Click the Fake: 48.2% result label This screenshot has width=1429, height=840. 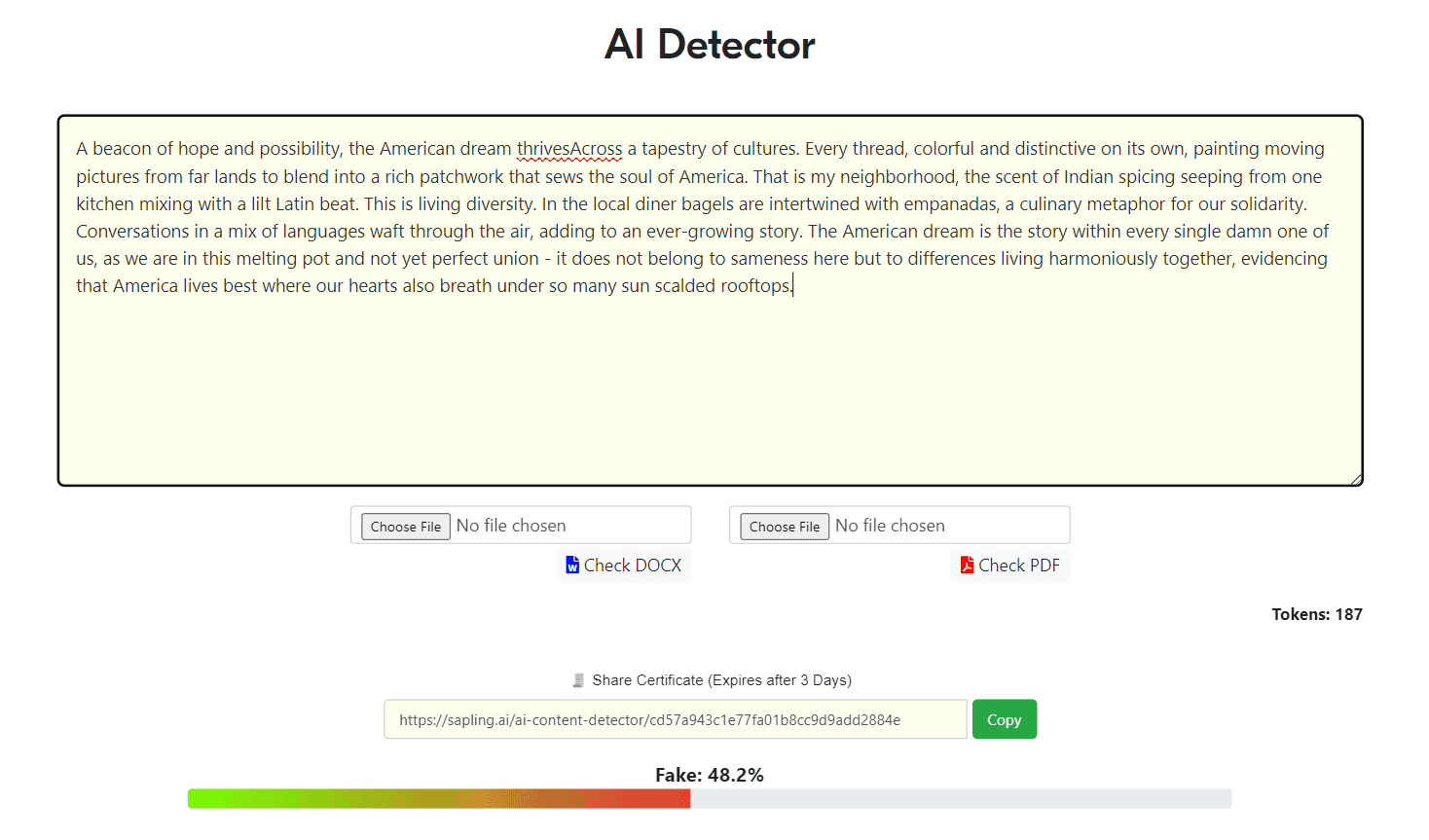710,775
